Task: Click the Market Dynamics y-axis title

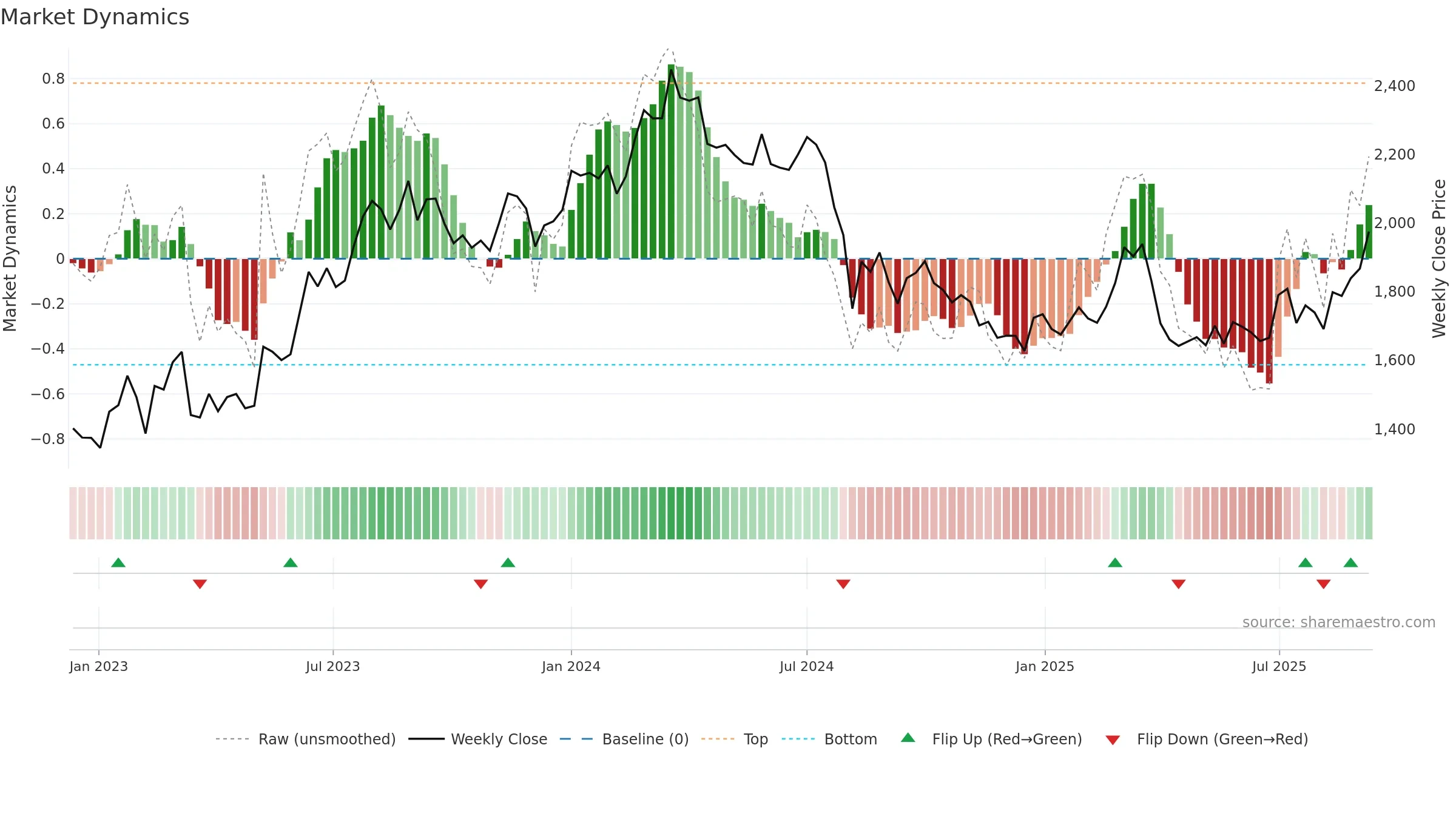Action: (x=10, y=258)
